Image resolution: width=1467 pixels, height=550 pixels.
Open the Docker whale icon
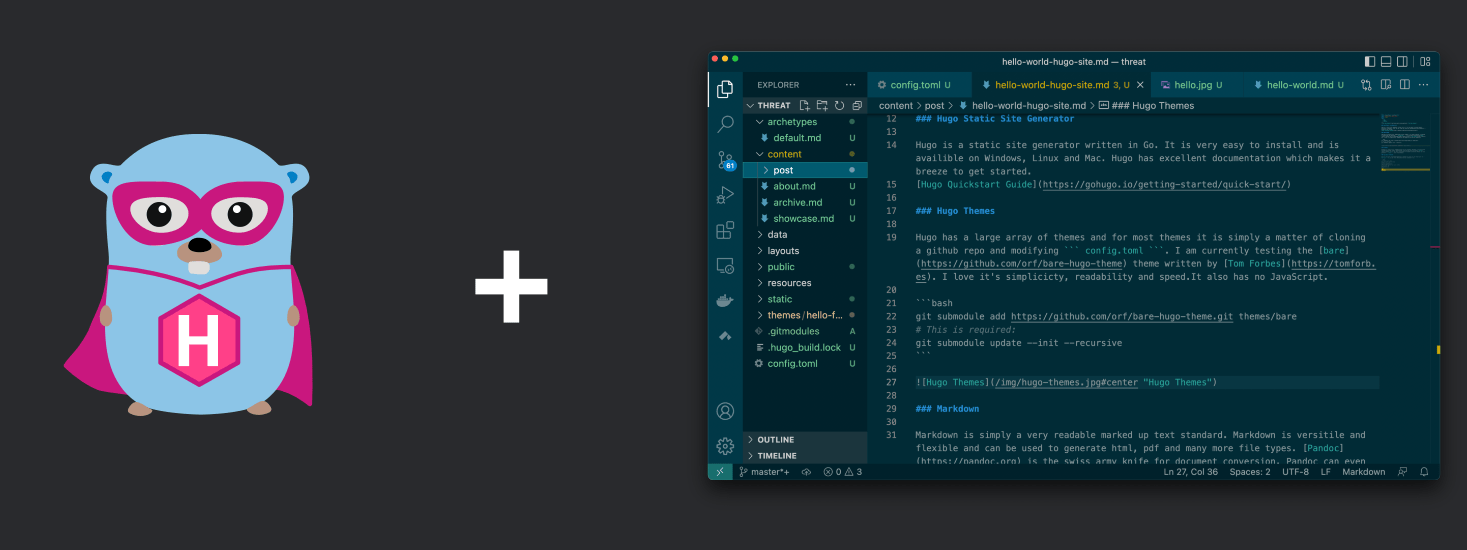[725, 301]
